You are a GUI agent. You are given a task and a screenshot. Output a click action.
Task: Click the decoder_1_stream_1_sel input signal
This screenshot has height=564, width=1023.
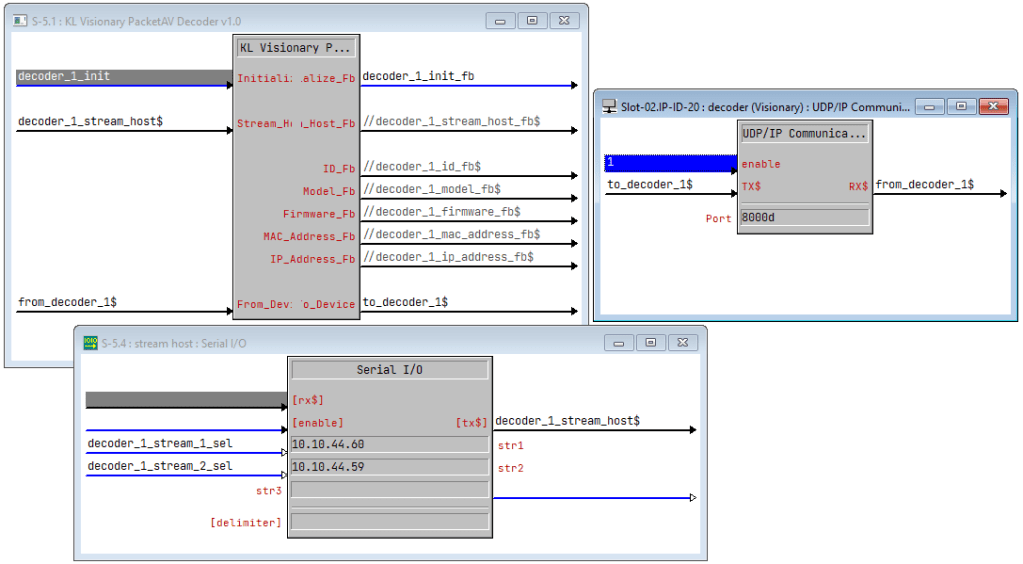pyautogui.click(x=160, y=443)
